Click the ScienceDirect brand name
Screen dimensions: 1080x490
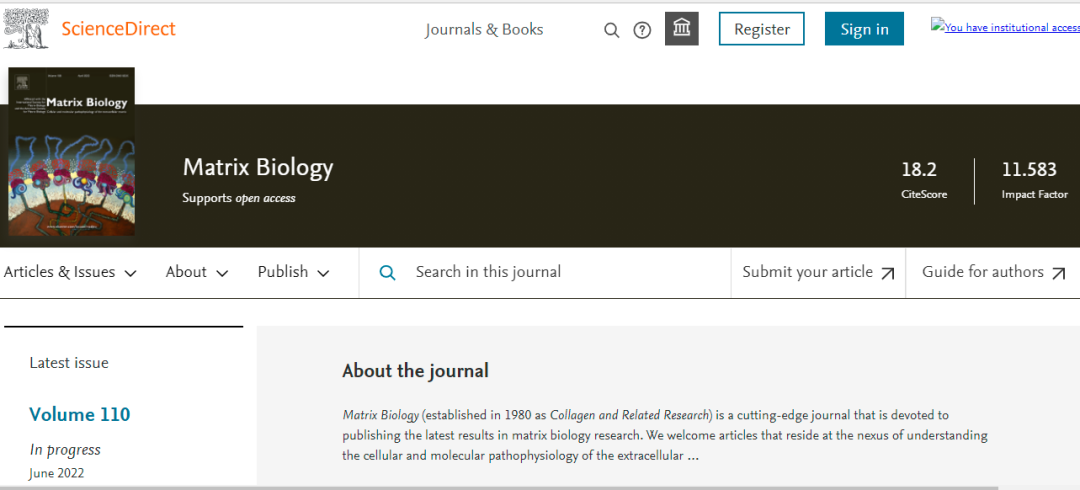(x=118, y=28)
